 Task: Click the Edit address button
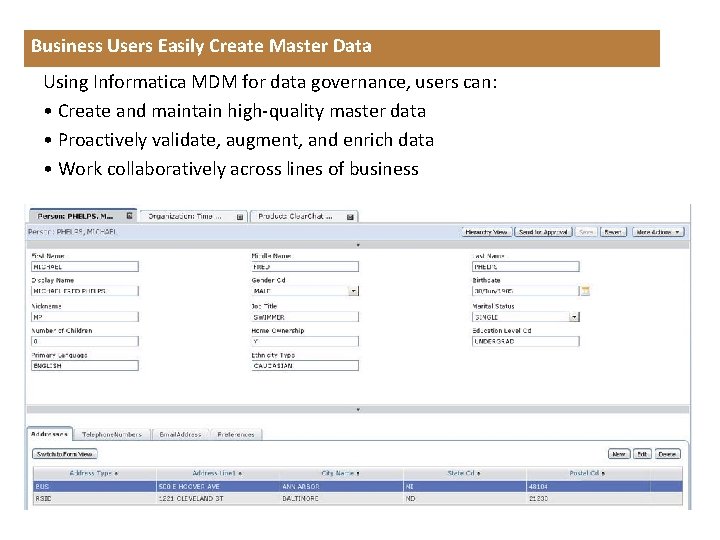(642, 454)
